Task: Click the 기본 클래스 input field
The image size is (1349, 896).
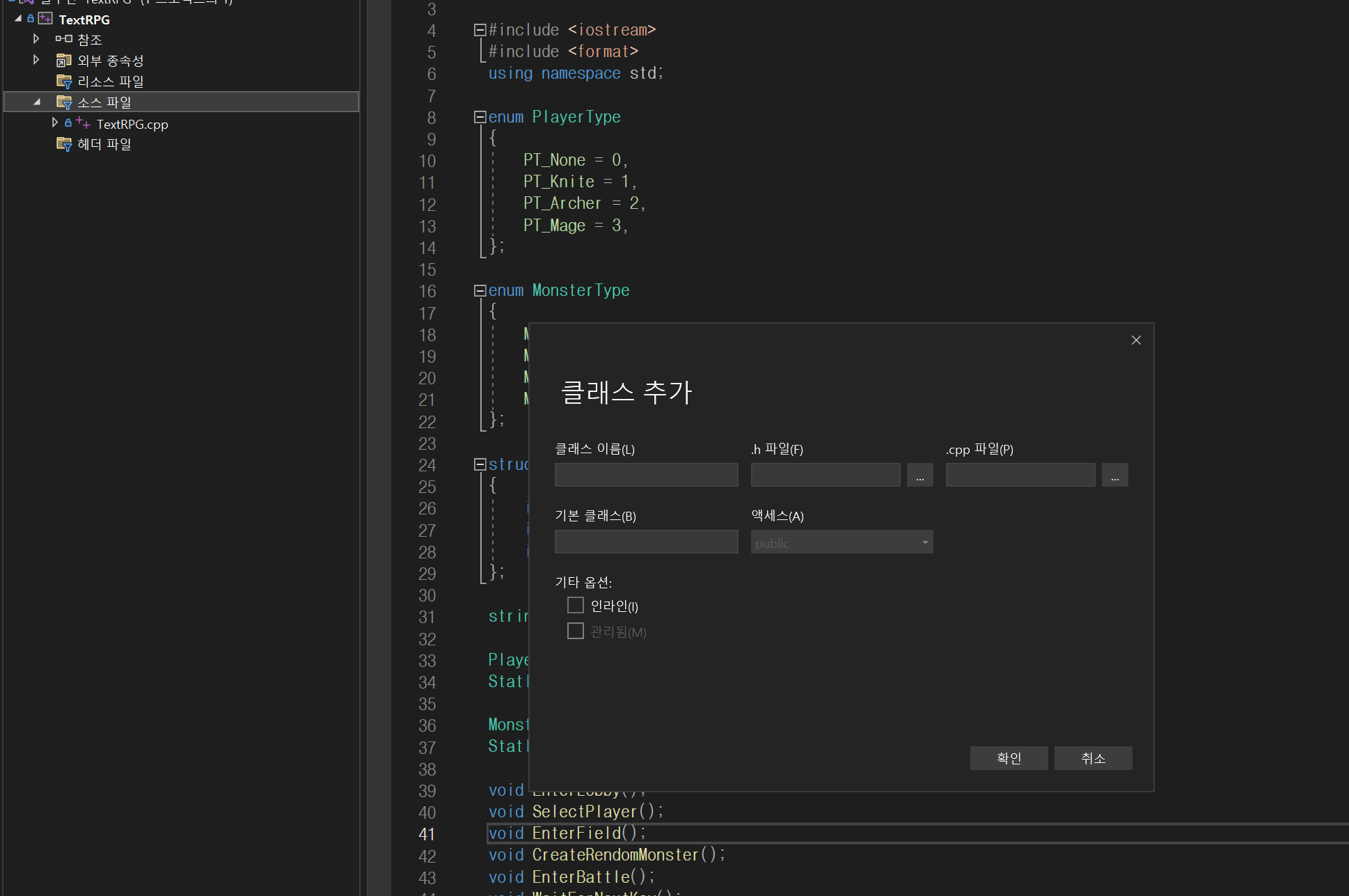Action: pos(646,542)
